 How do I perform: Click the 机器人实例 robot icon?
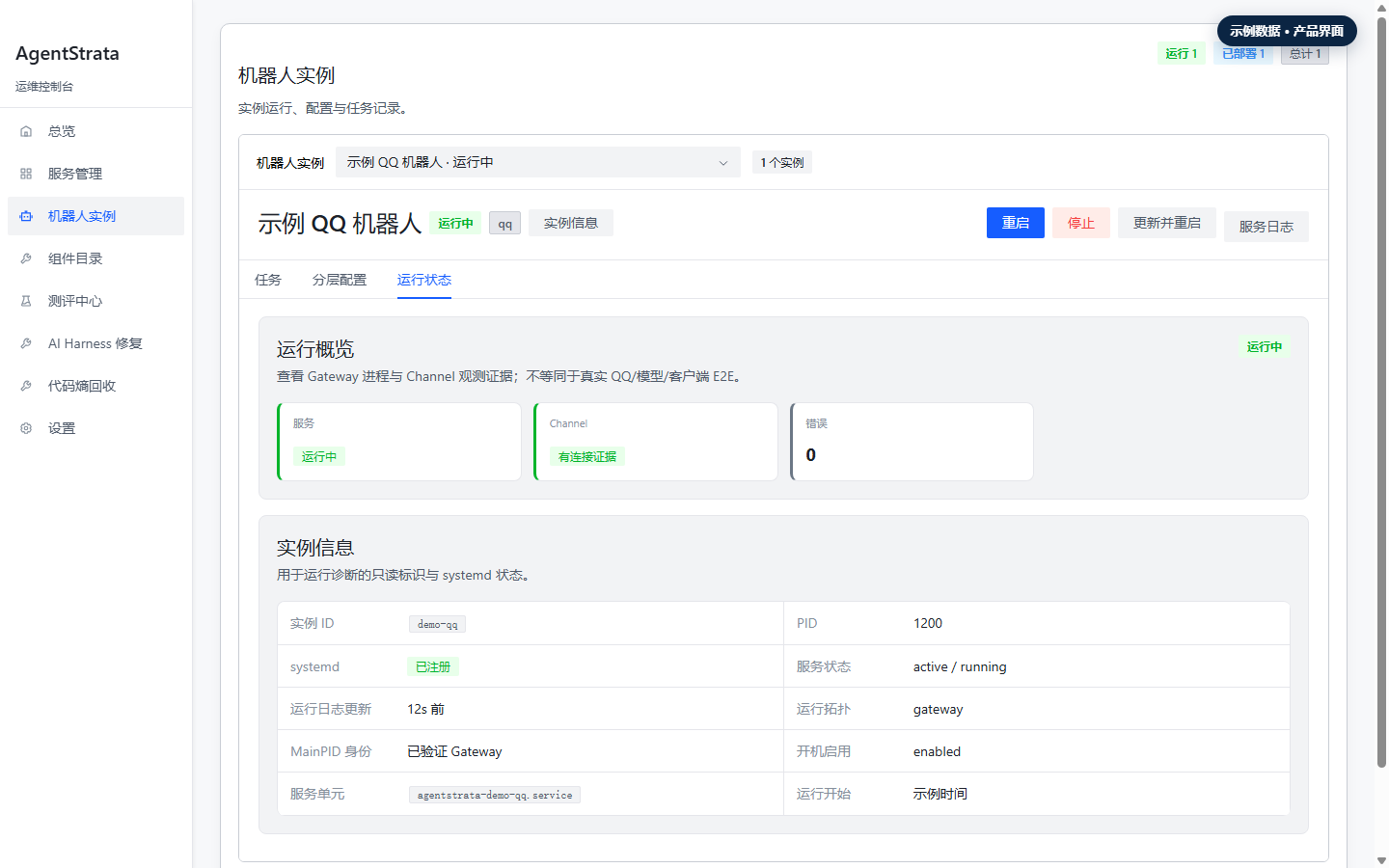coord(26,216)
